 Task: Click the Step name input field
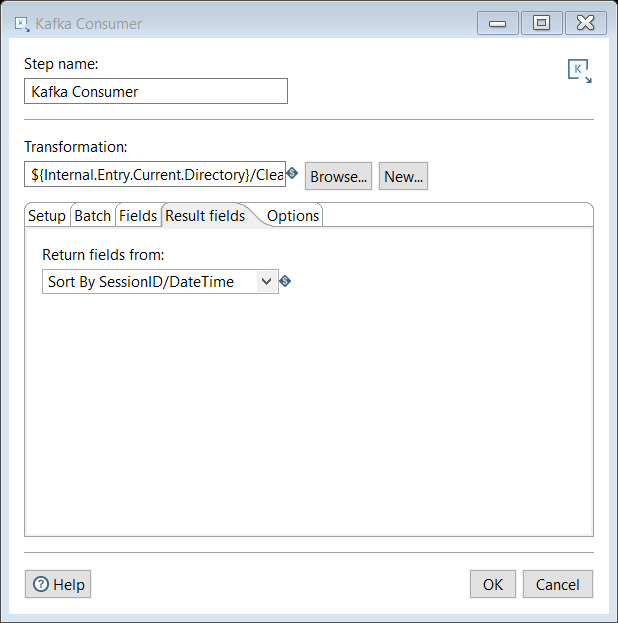[x=156, y=91]
